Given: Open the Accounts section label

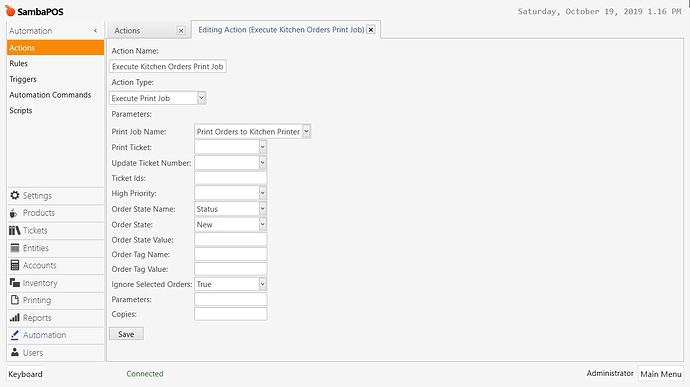Looking at the screenshot, I should click(40, 265).
